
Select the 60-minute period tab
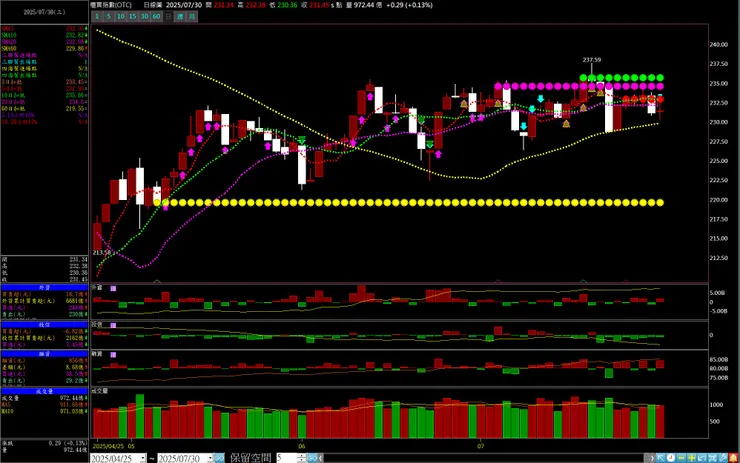156,17
